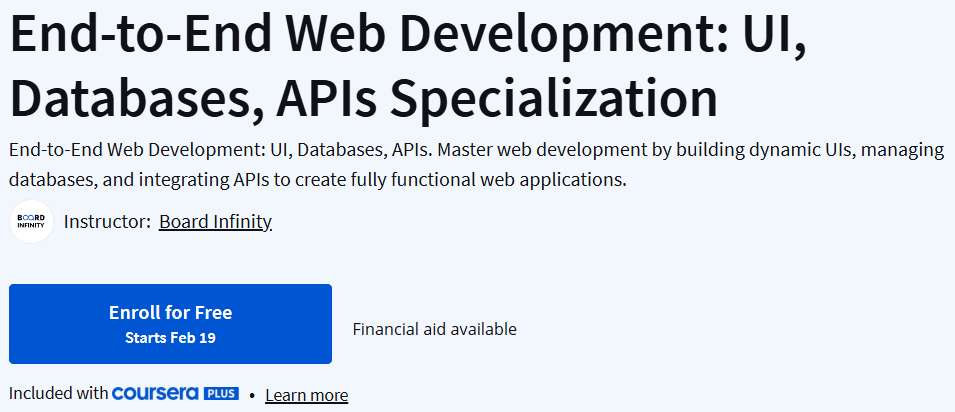Click the Enroll for Free button
Viewport: 955px width, 412px height.
[170, 324]
